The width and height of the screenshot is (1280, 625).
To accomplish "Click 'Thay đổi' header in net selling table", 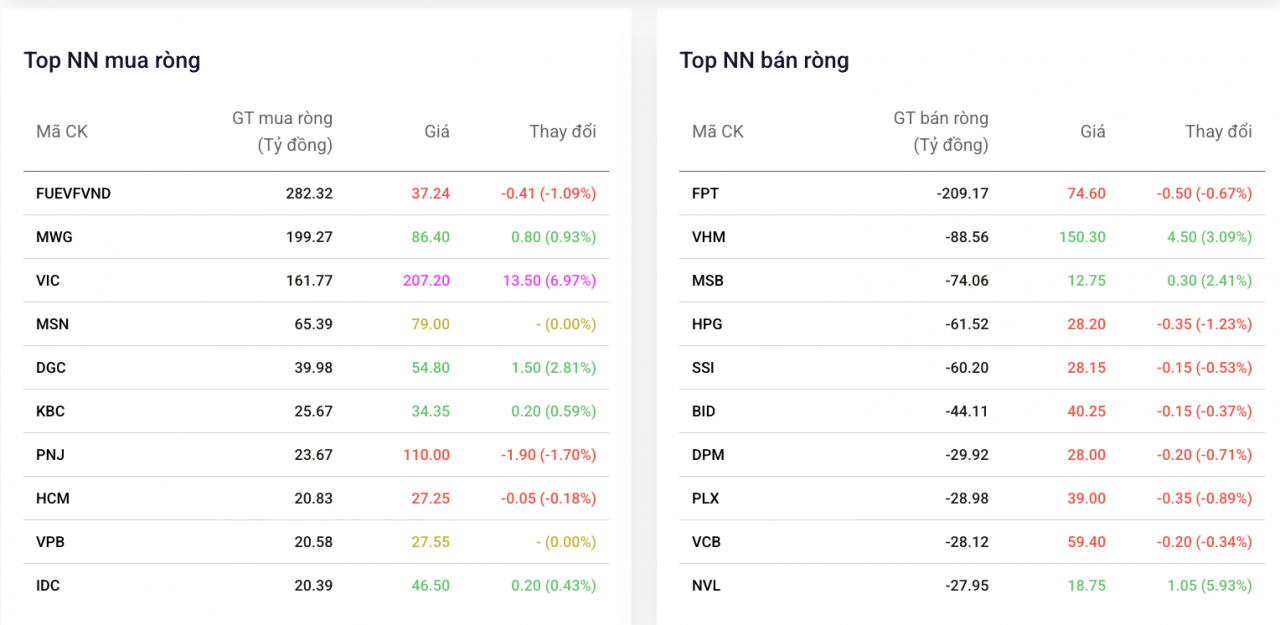I will point(1218,132).
